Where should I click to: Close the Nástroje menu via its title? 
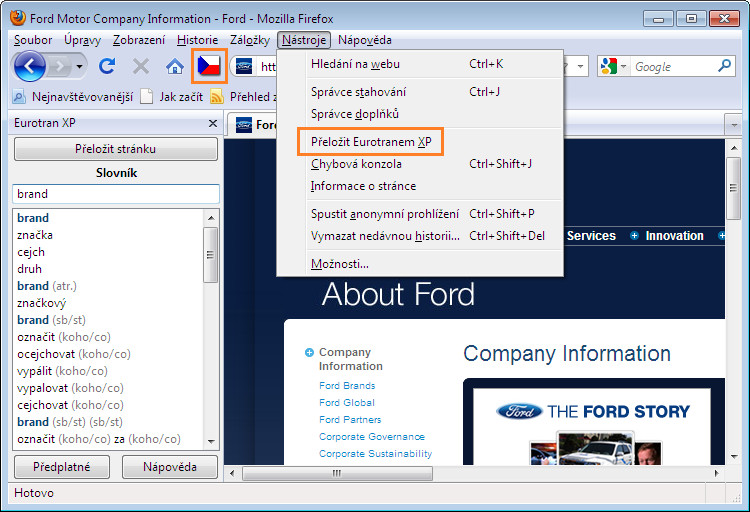pos(304,40)
